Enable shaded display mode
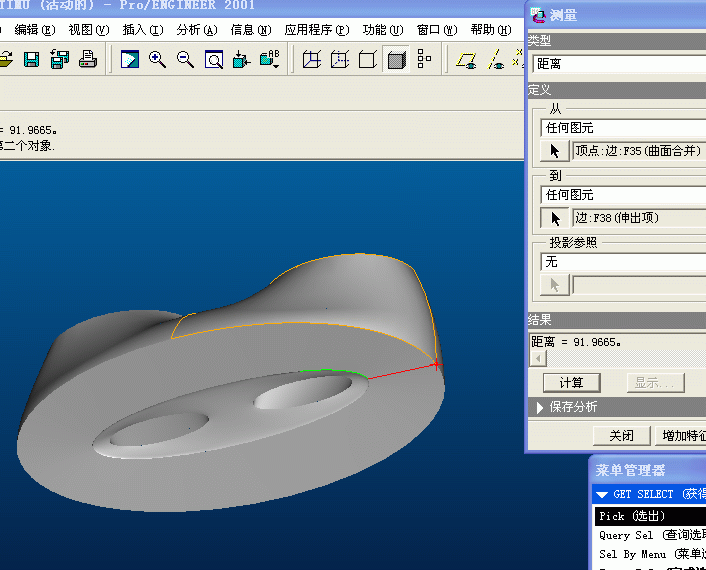Viewport: 706px width, 570px height. [x=396, y=59]
